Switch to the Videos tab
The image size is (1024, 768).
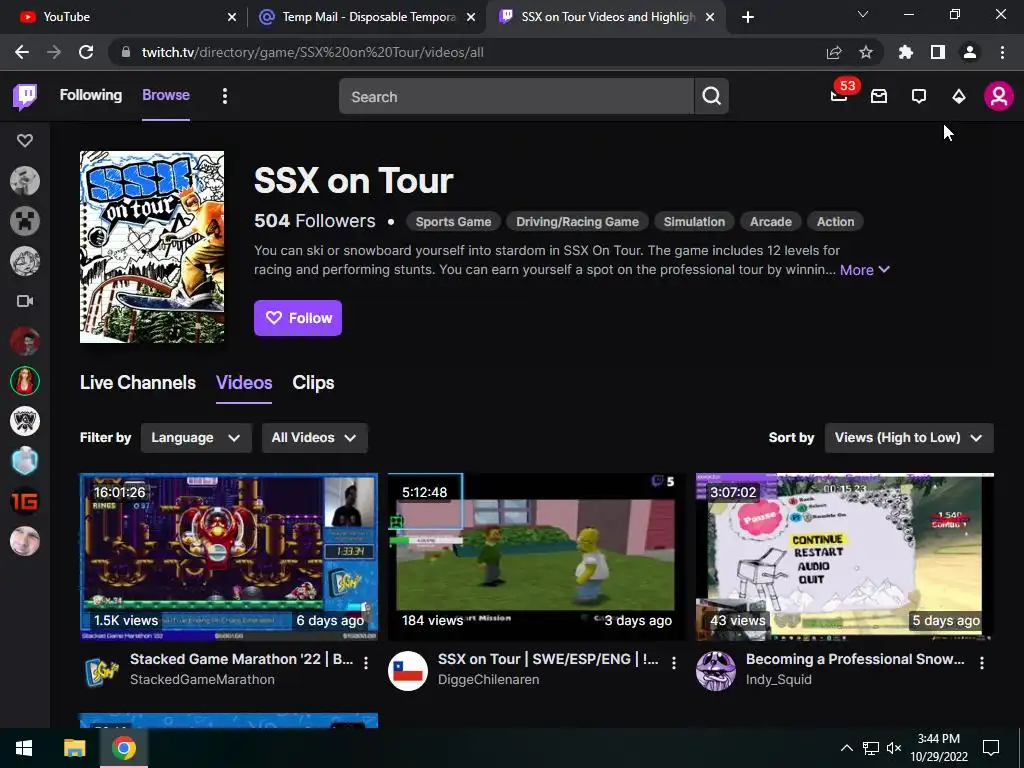(x=244, y=383)
